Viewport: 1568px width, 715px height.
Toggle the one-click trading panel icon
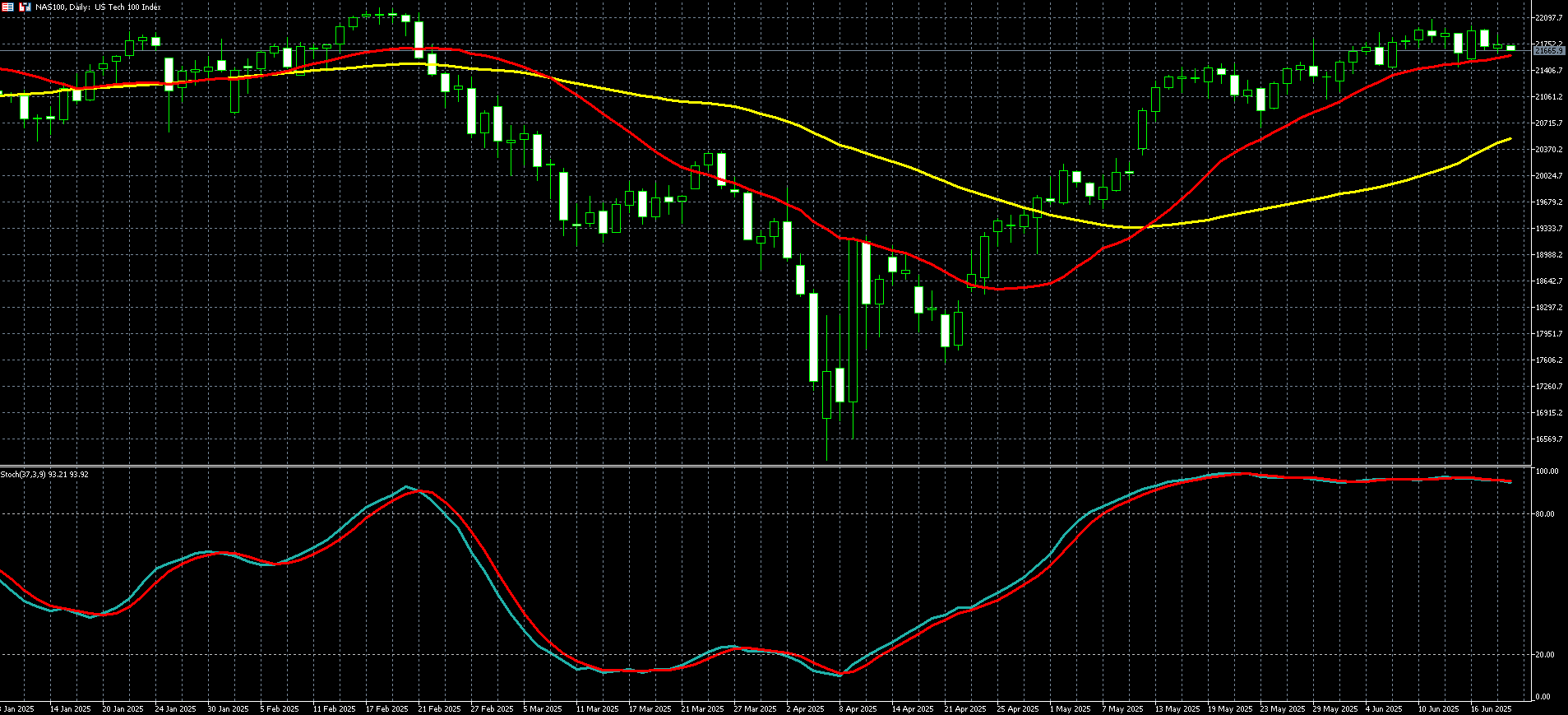(x=7, y=7)
